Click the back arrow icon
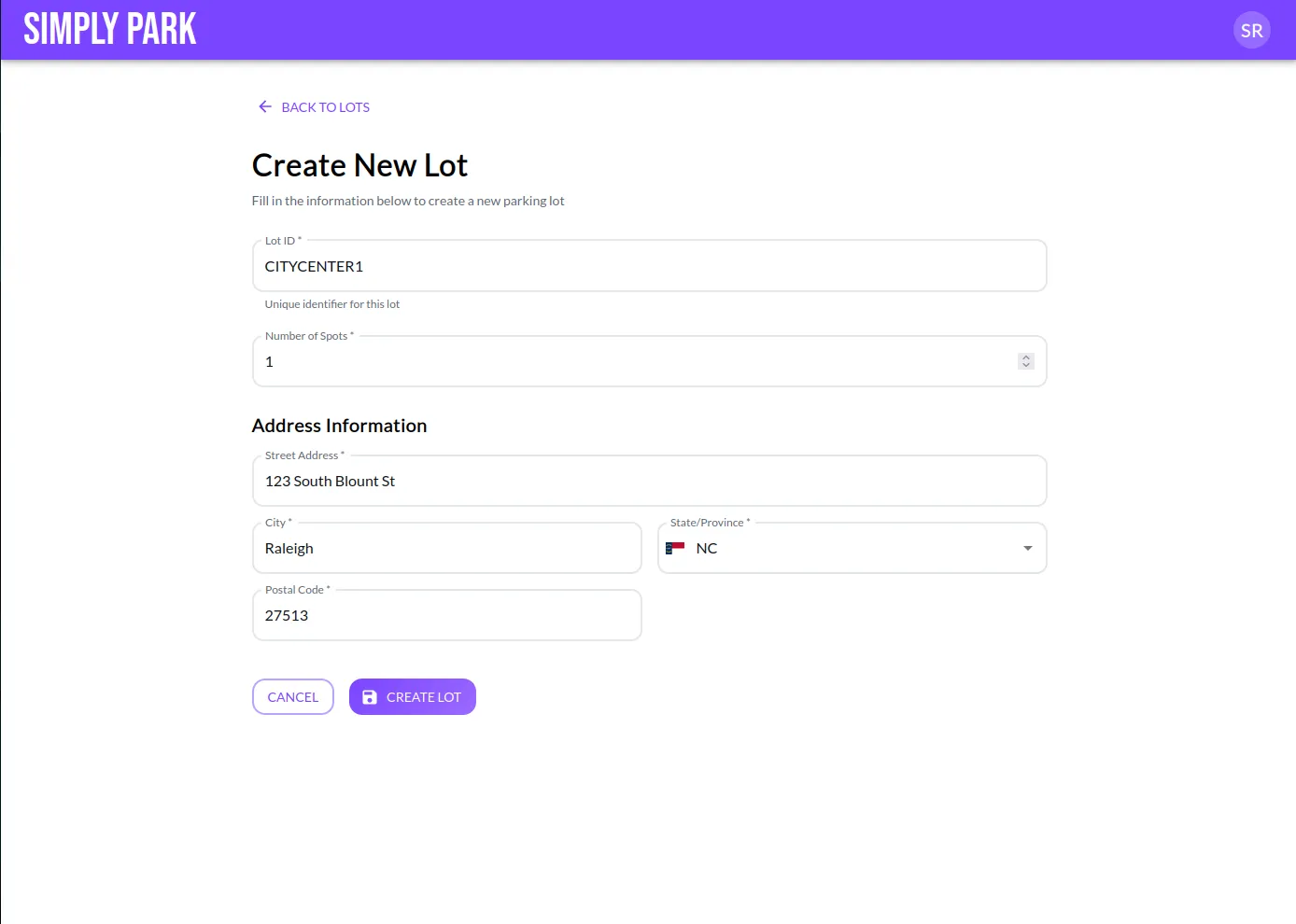The height and width of the screenshot is (924, 1296). tap(264, 106)
